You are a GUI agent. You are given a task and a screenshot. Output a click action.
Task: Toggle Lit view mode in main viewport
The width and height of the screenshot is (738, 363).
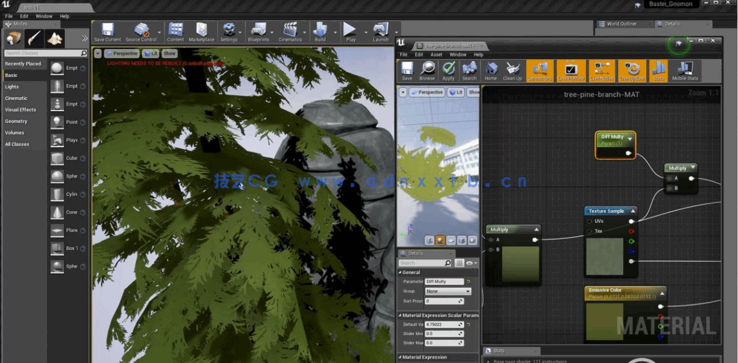click(152, 54)
